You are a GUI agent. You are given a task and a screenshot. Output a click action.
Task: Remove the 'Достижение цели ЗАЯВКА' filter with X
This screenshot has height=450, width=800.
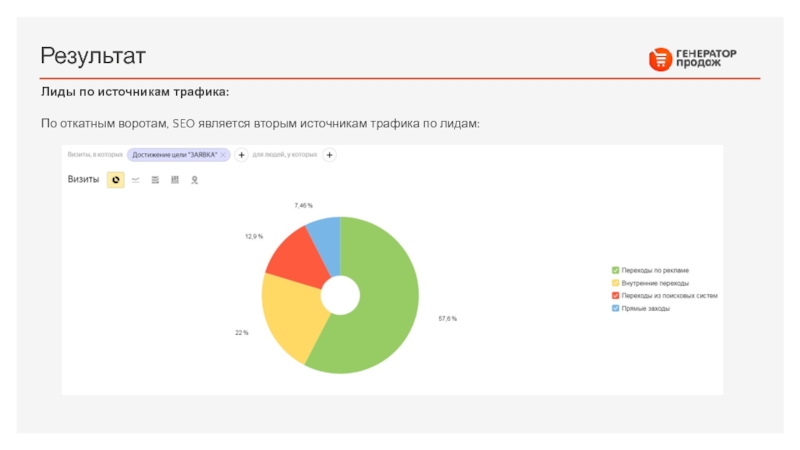(x=223, y=155)
